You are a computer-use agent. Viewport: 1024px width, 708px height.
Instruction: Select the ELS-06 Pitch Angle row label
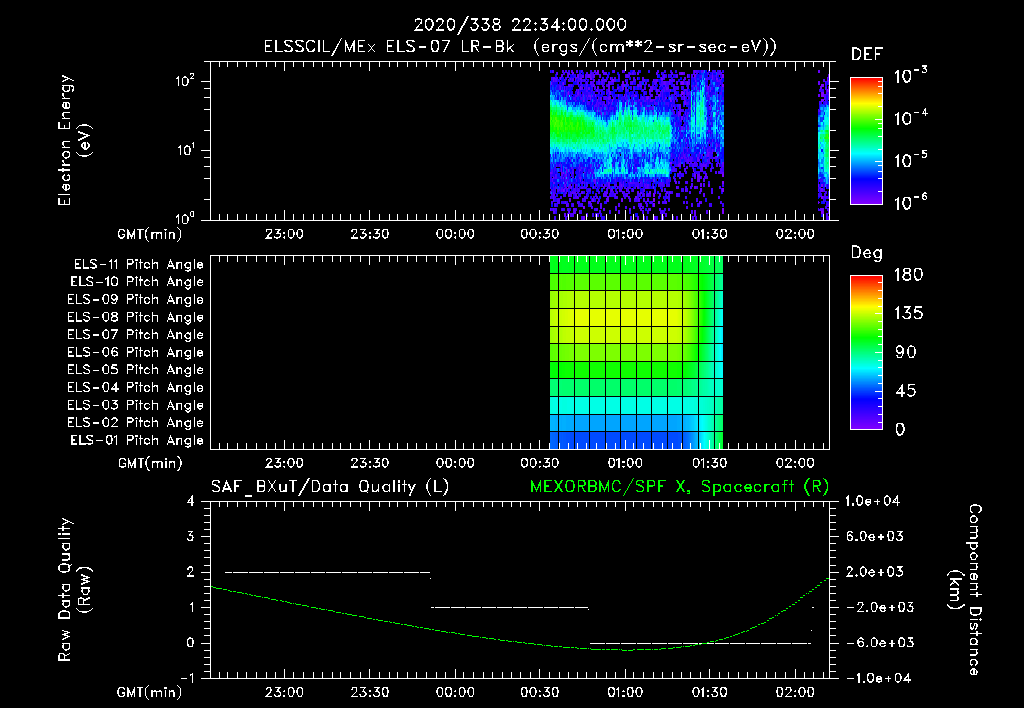(135, 353)
